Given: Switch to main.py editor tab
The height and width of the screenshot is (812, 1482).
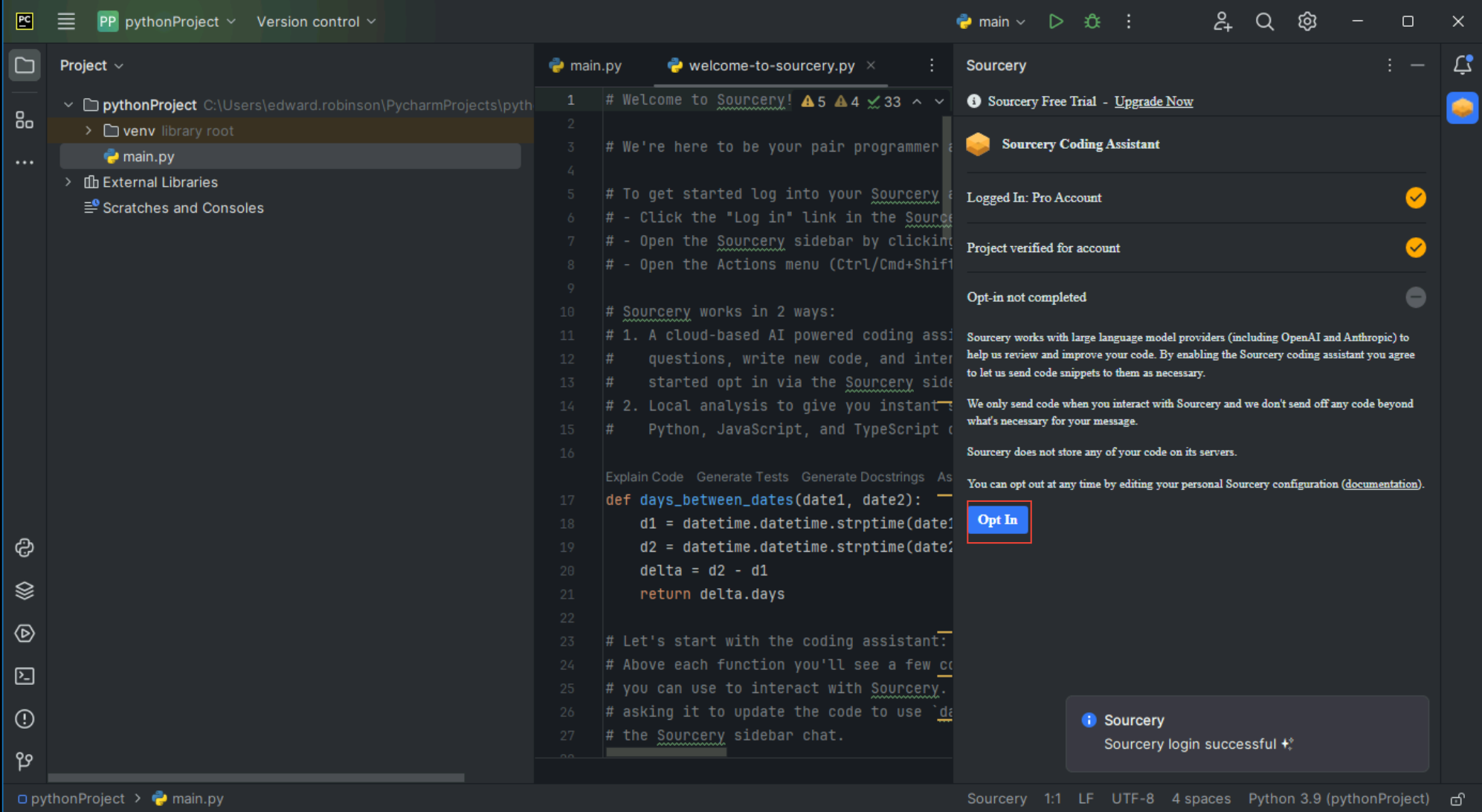Looking at the screenshot, I should click(x=586, y=65).
